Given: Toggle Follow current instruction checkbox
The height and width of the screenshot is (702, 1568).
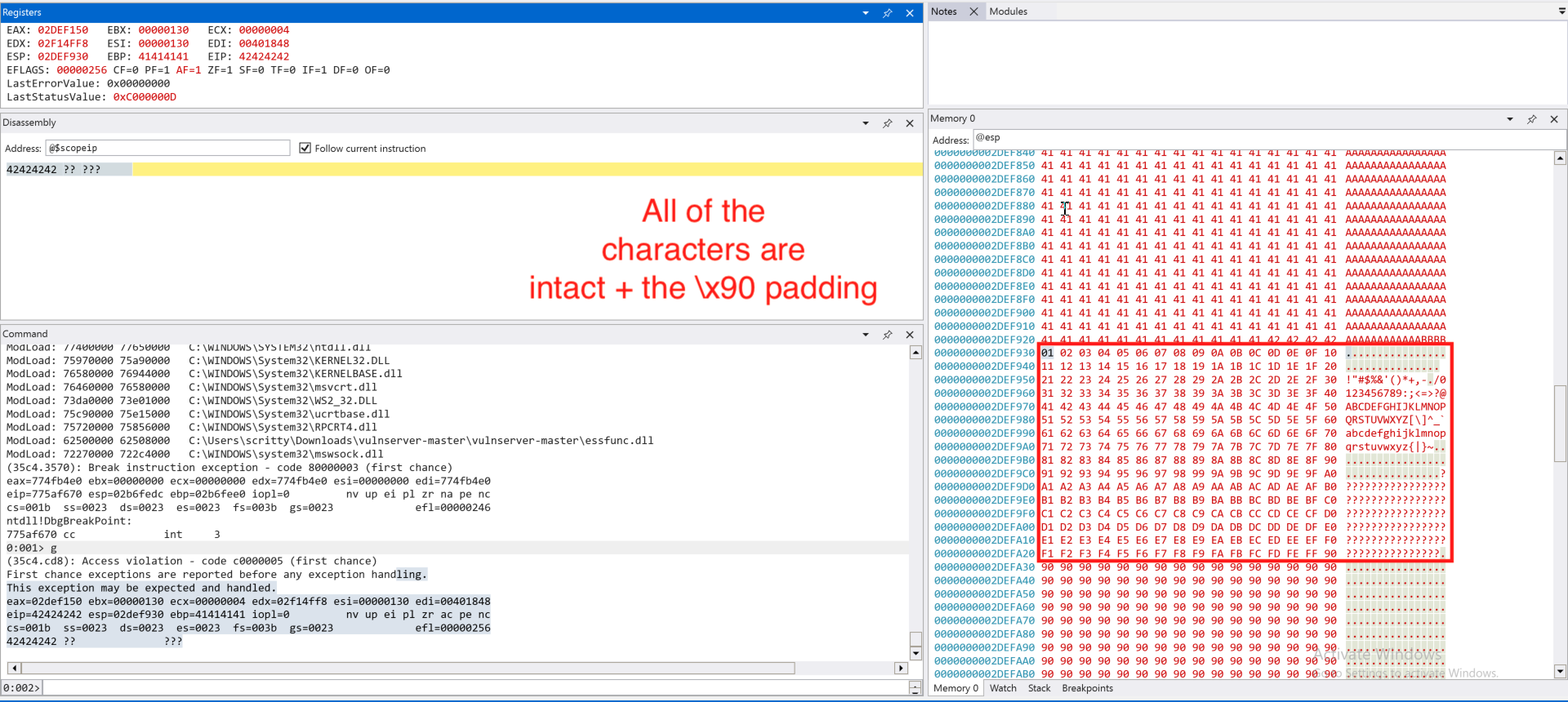Looking at the screenshot, I should (305, 148).
